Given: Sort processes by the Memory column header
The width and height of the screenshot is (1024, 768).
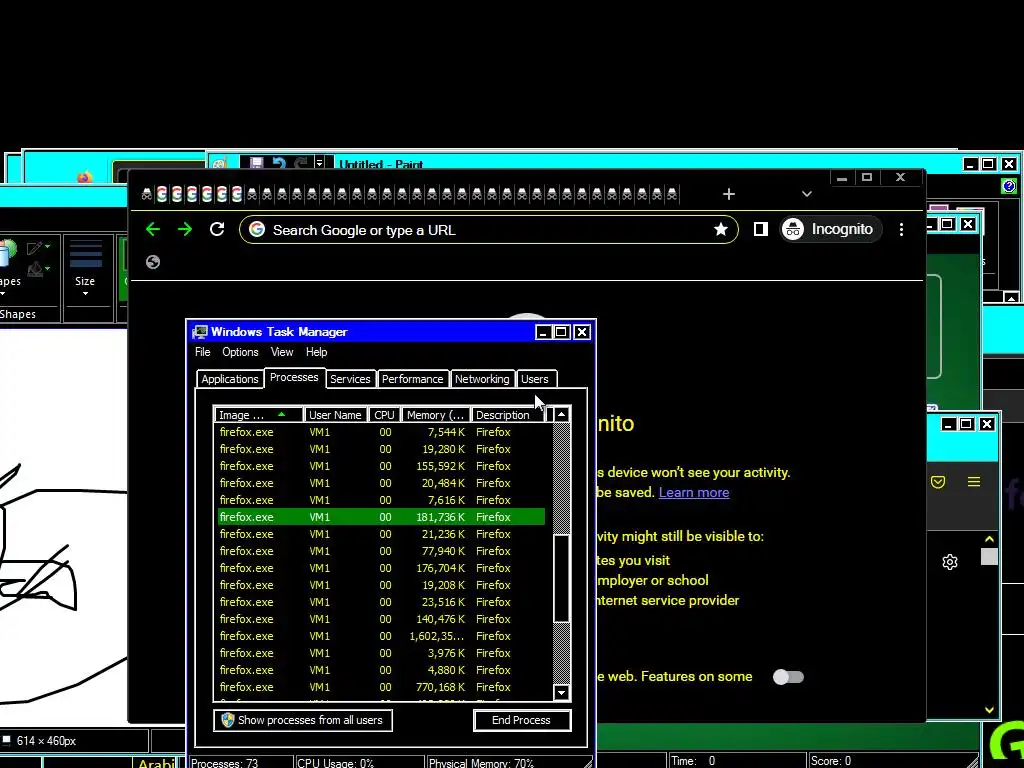Looking at the screenshot, I should 436,415.
